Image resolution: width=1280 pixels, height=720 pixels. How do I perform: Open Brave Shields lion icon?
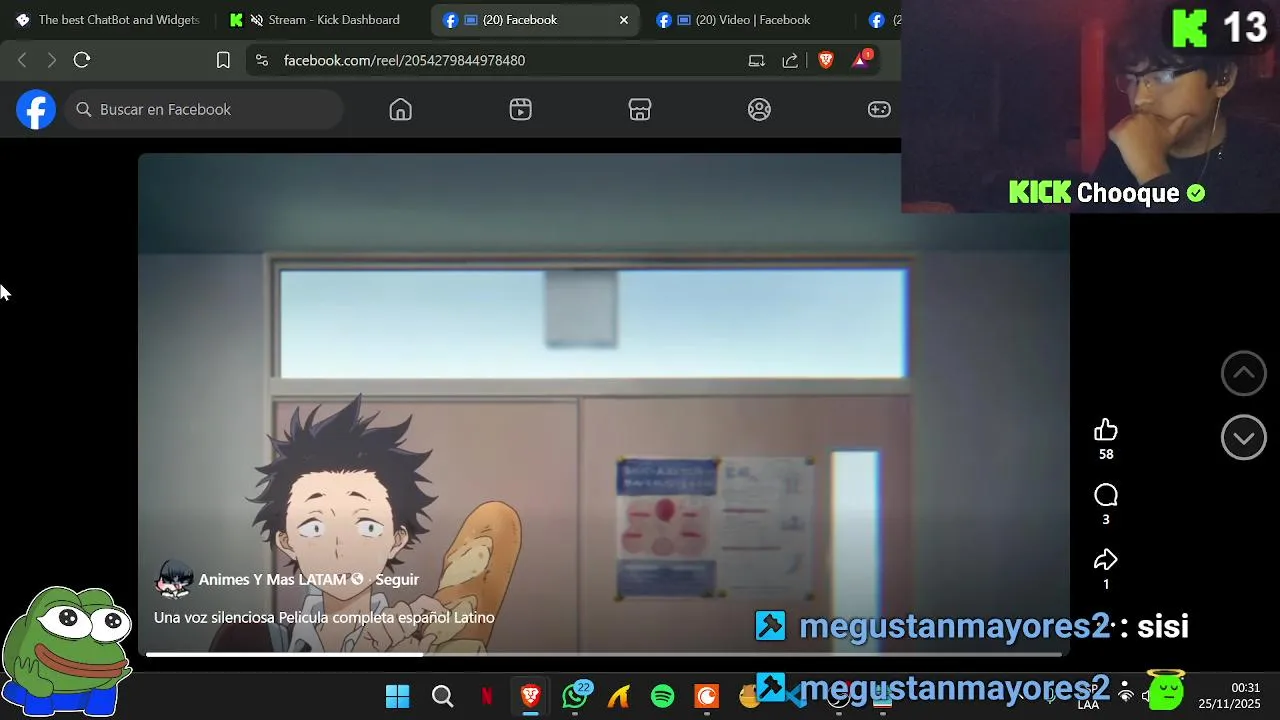(x=825, y=60)
